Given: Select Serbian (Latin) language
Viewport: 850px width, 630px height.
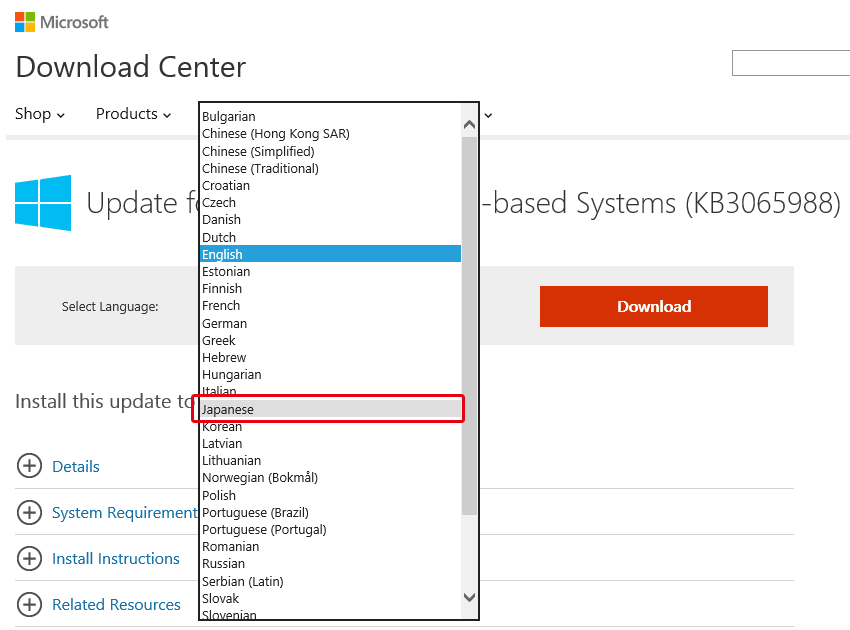Looking at the screenshot, I should [x=331, y=582].
